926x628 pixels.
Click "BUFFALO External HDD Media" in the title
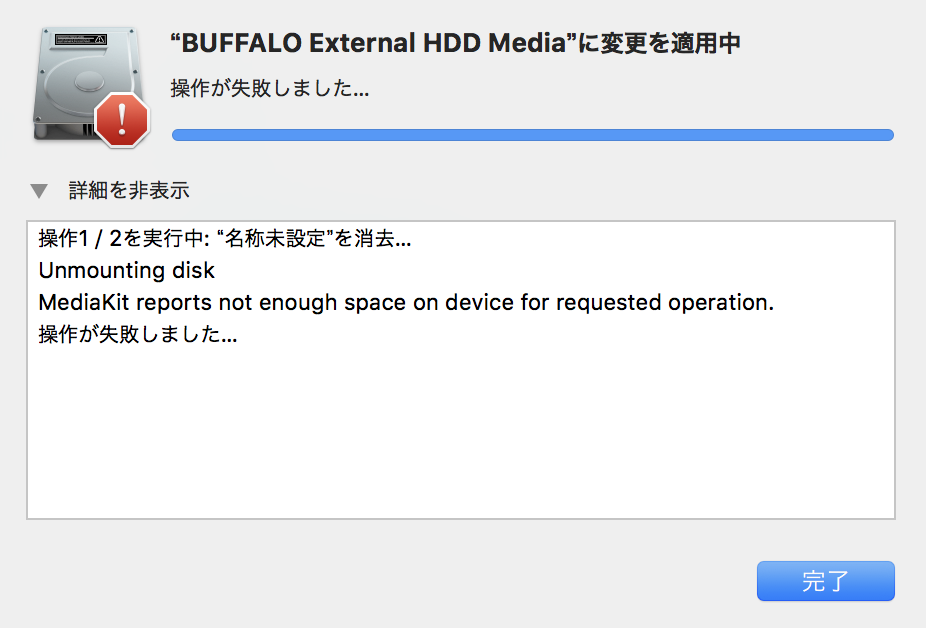[x=370, y=44]
